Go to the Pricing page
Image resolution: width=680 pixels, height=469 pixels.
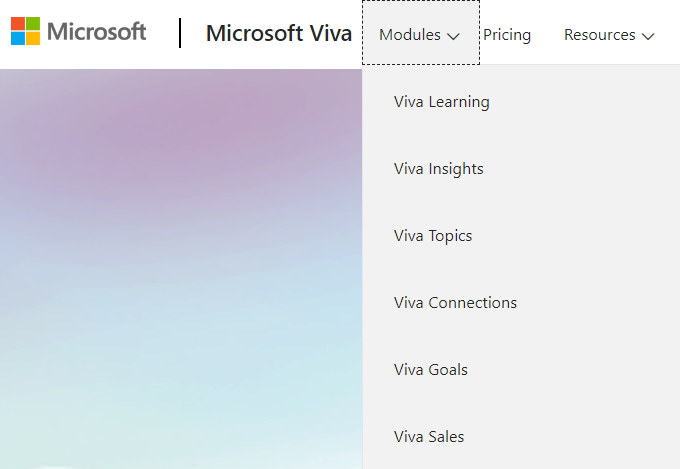pyautogui.click(x=507, y=35)
